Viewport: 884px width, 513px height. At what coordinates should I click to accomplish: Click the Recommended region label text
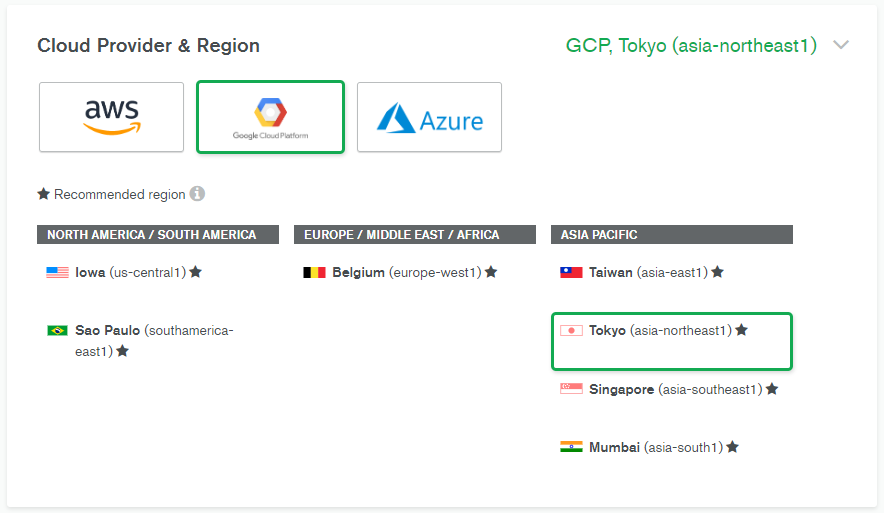(120, 194)
